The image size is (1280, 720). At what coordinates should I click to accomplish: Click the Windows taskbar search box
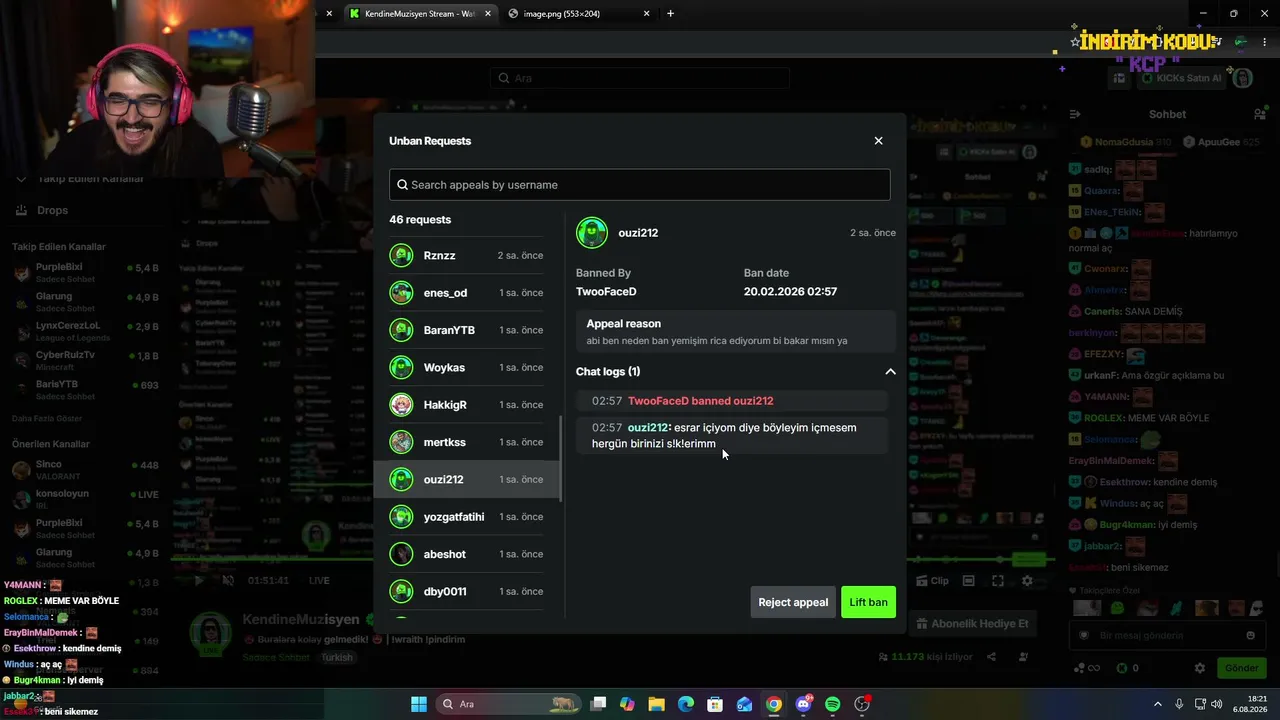(x=509, y=704)
